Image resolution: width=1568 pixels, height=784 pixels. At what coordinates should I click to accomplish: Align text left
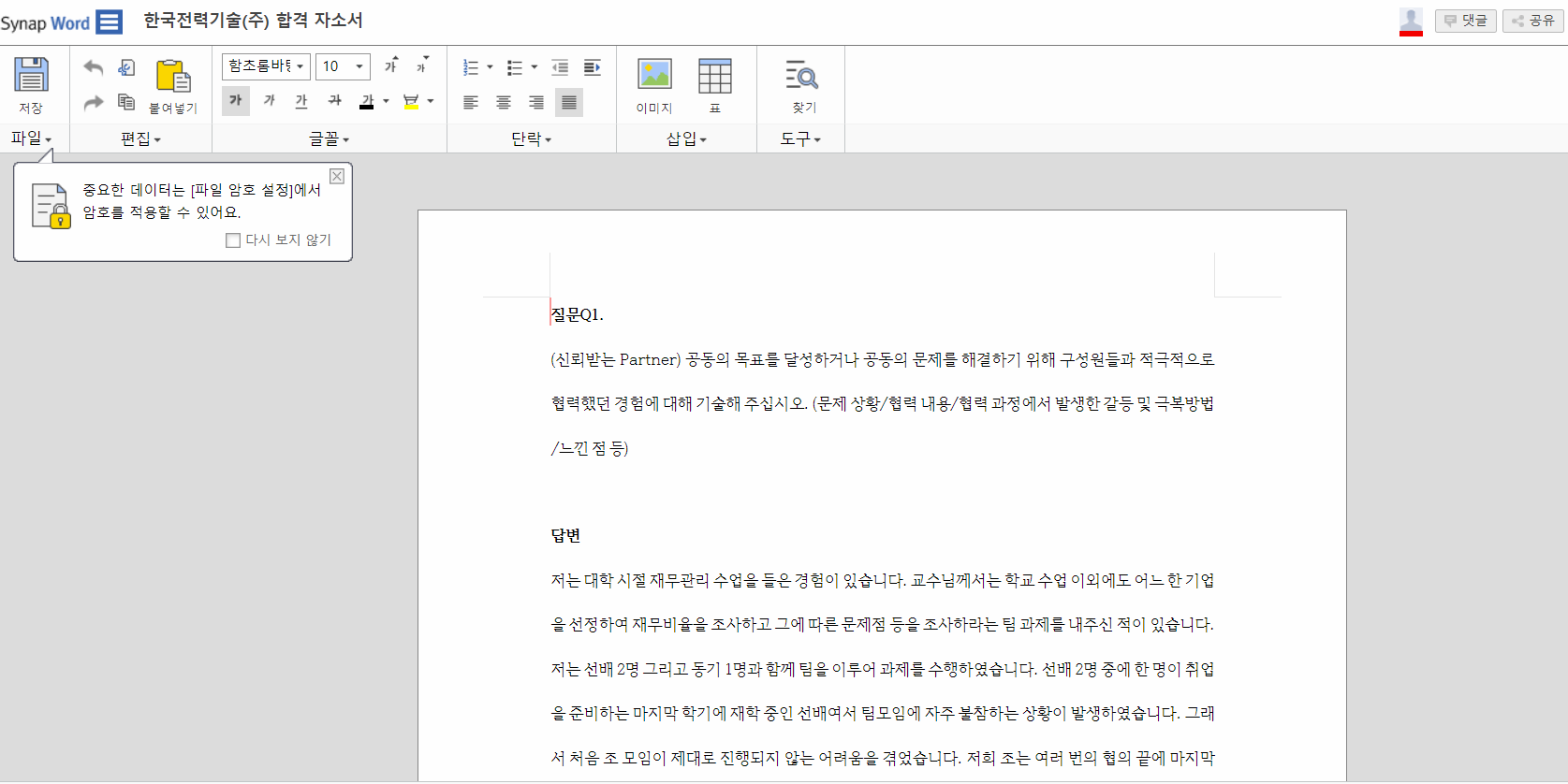point(471,102)
